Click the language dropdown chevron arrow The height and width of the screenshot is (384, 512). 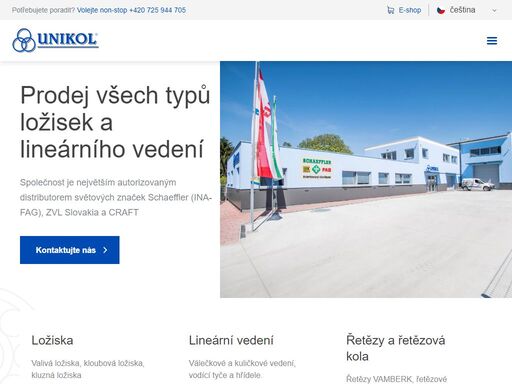point(494,11)
